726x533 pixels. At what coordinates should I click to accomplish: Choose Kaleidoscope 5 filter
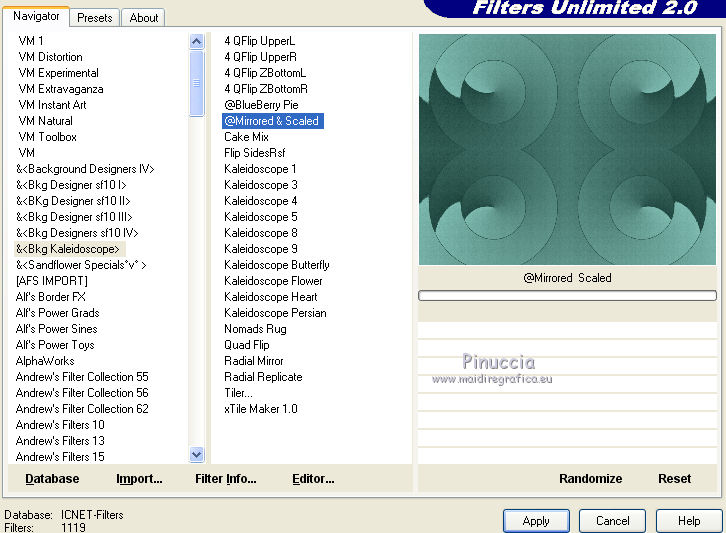(x=261, y=217)
